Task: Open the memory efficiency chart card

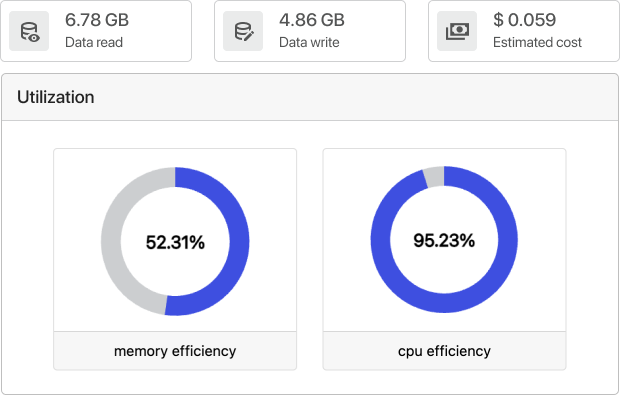Action: (x=175, y=259)
